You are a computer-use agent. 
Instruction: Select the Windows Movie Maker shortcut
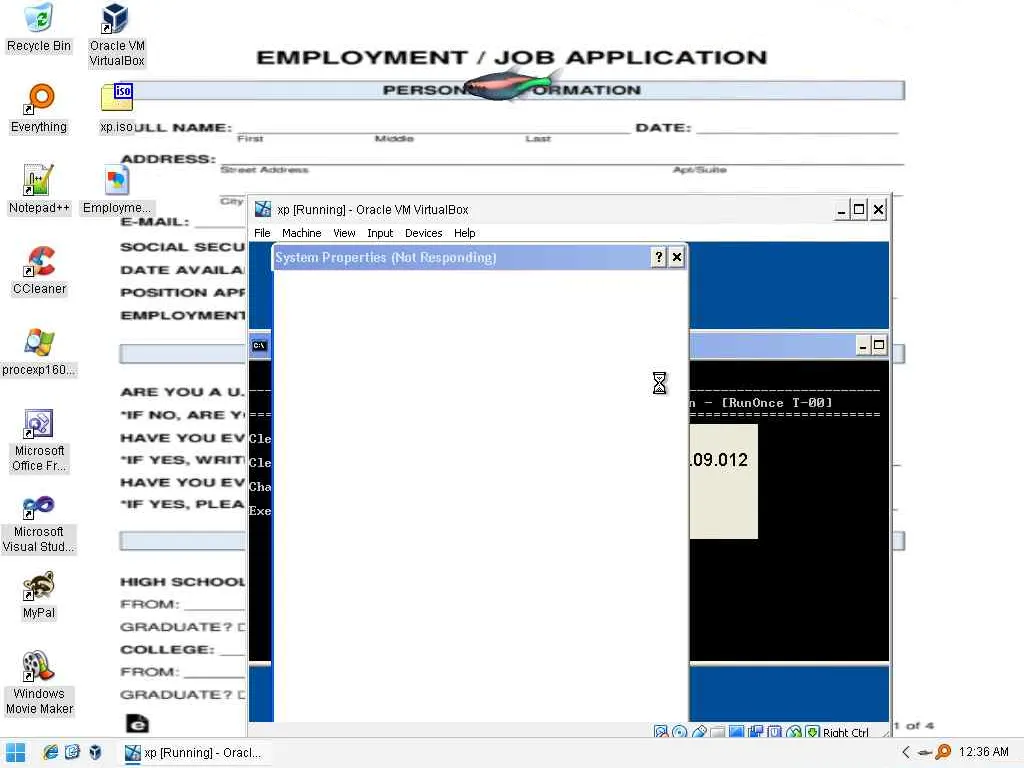pos(39,684)
